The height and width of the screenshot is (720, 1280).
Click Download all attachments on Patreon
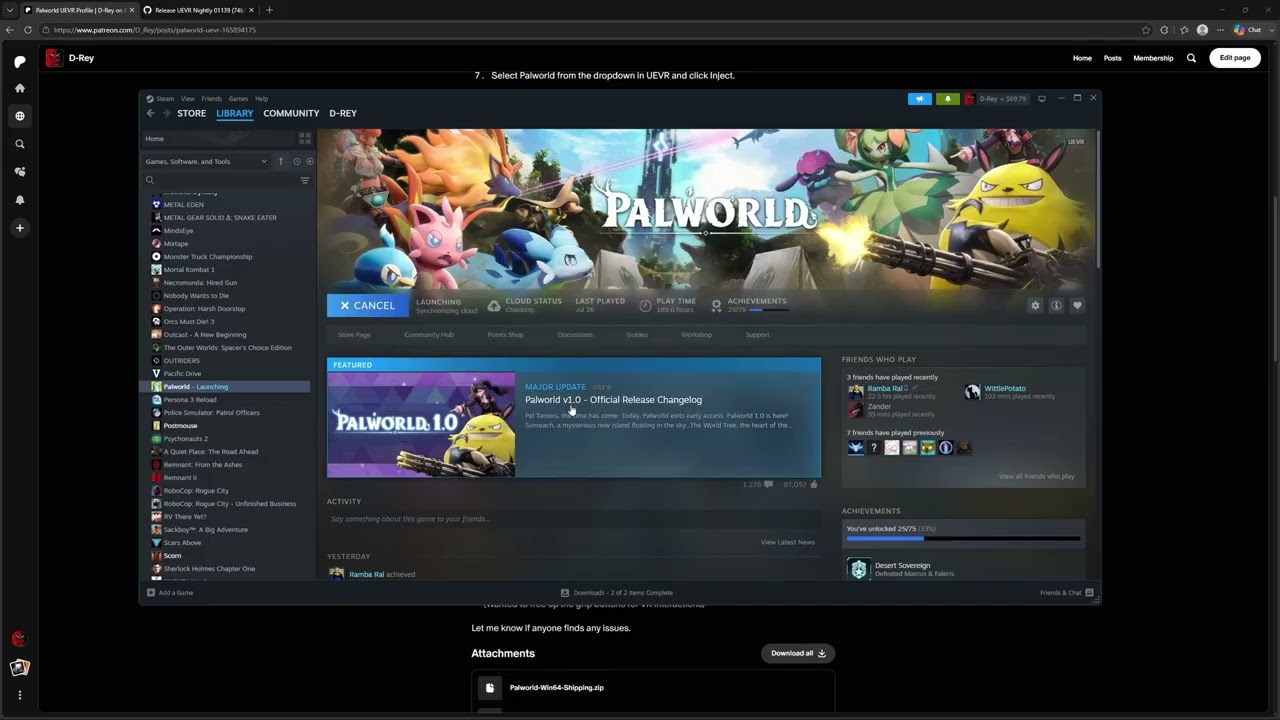(x=797, y=653)
